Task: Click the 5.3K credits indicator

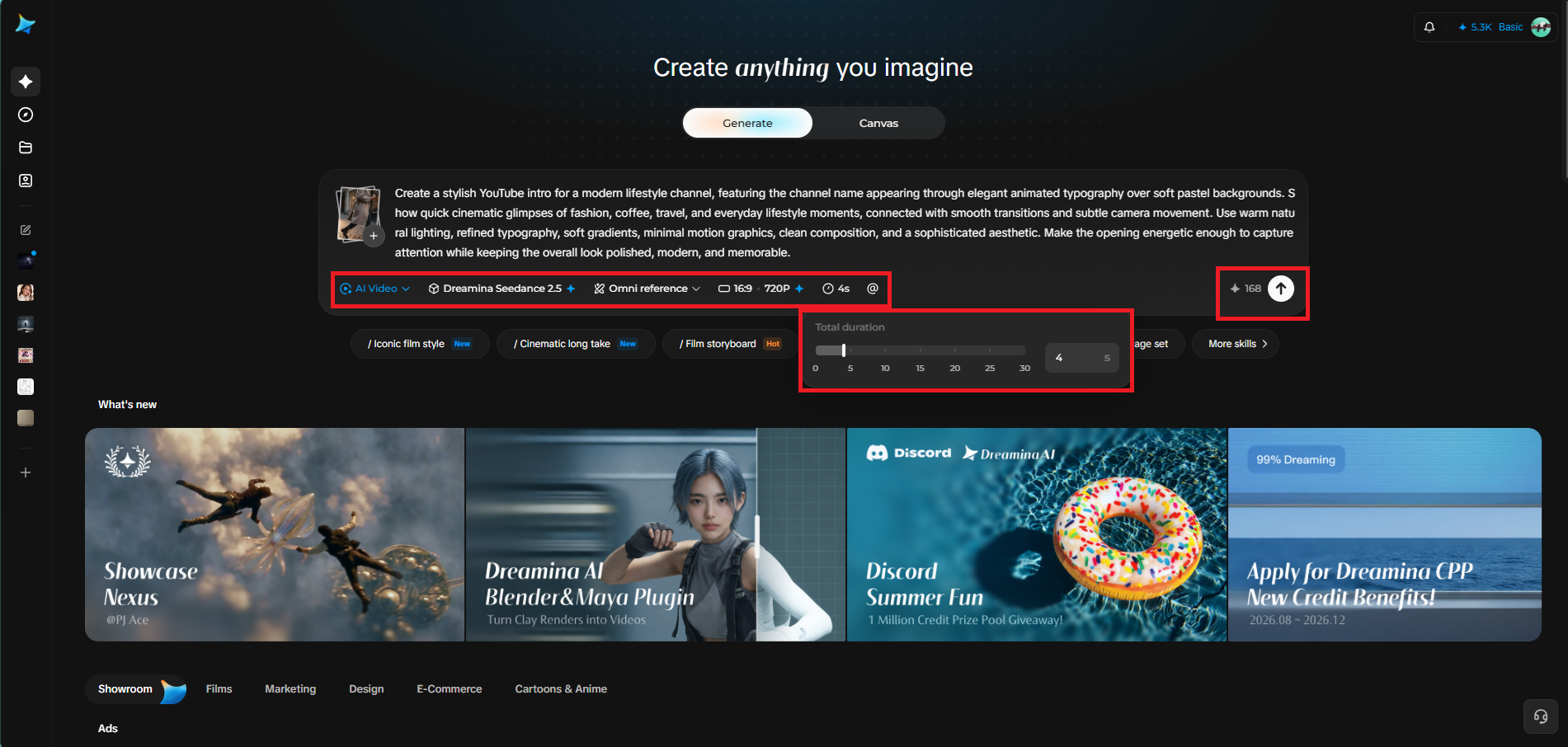Action: [x=1475, y=27]
